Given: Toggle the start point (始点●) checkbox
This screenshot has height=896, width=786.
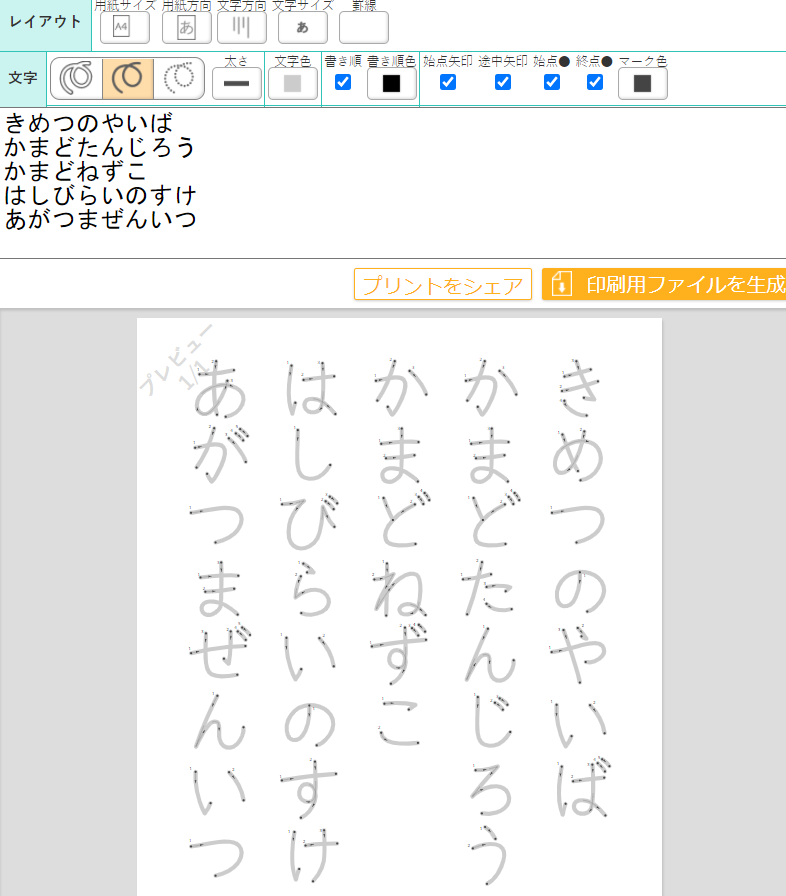Looking at the screenshot, I should tap(552, 82).
